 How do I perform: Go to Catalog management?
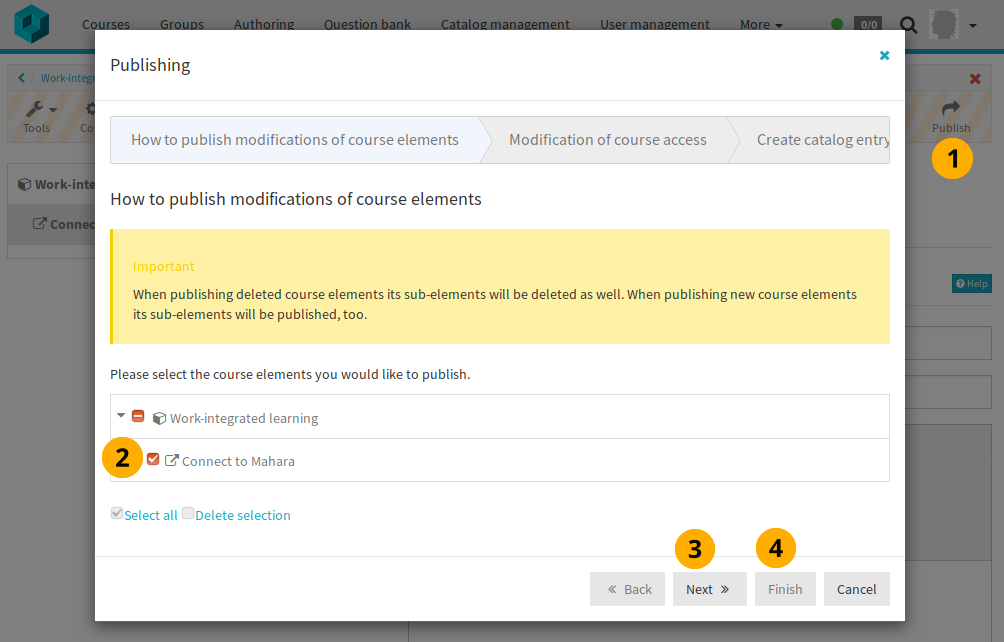[505, 24]
